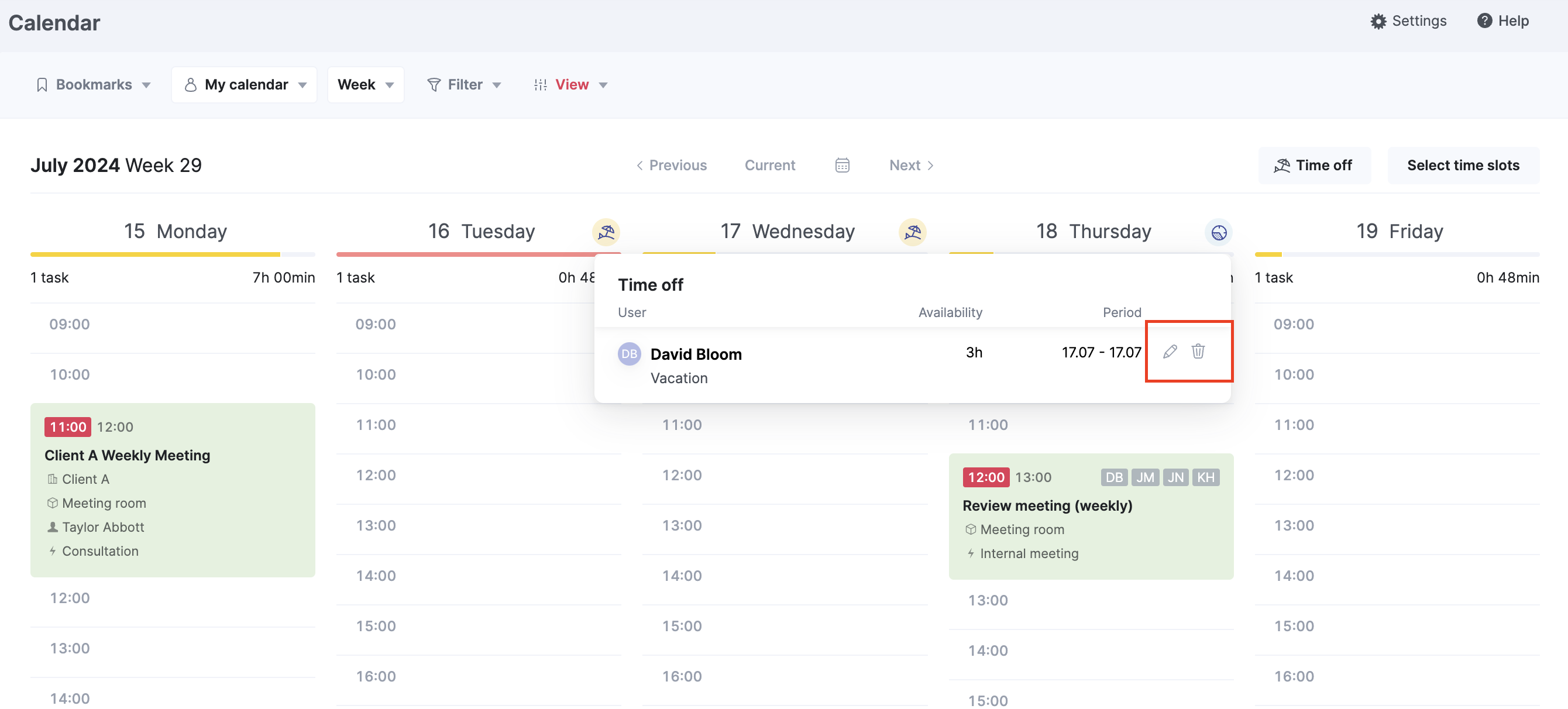Open Settings via the gear icon
Screen dimensions: 1568x709
[x=1379, y=20]
